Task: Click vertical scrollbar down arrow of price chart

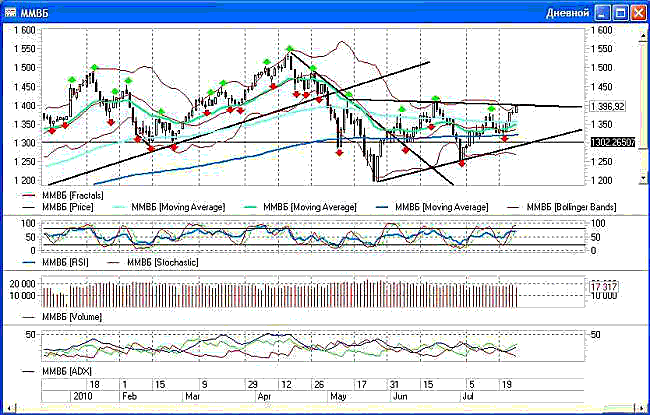Action: [x=643, y=178]
